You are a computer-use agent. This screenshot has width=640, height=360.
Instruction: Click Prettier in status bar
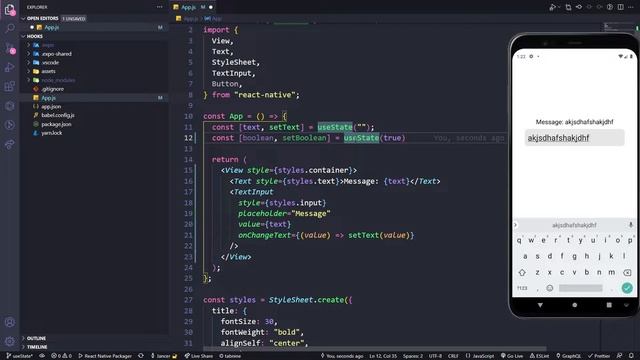599,356
